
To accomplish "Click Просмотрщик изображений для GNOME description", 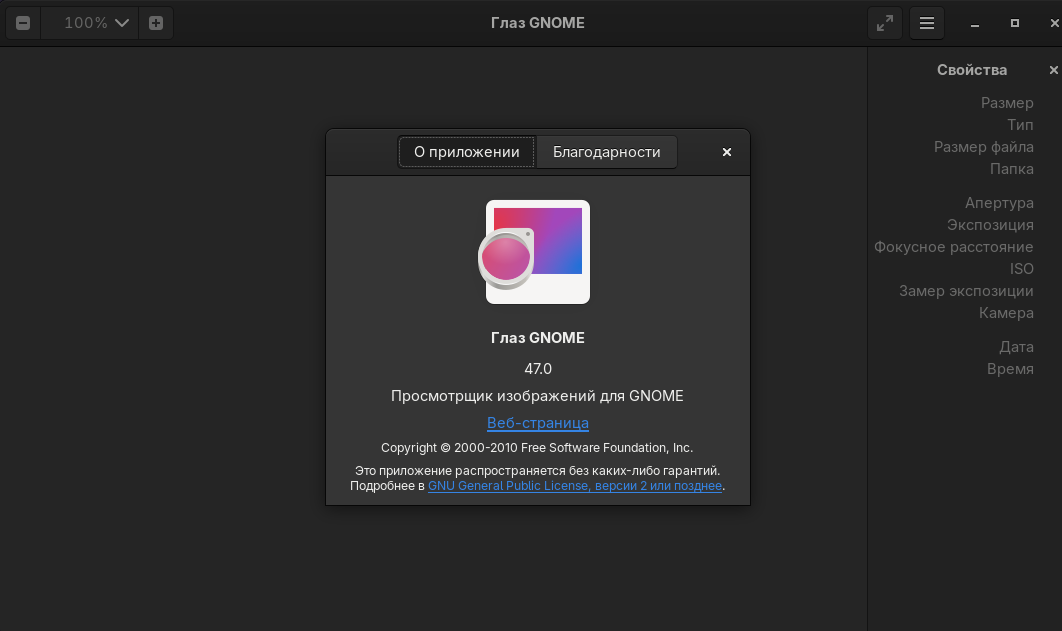I will 537,396.
